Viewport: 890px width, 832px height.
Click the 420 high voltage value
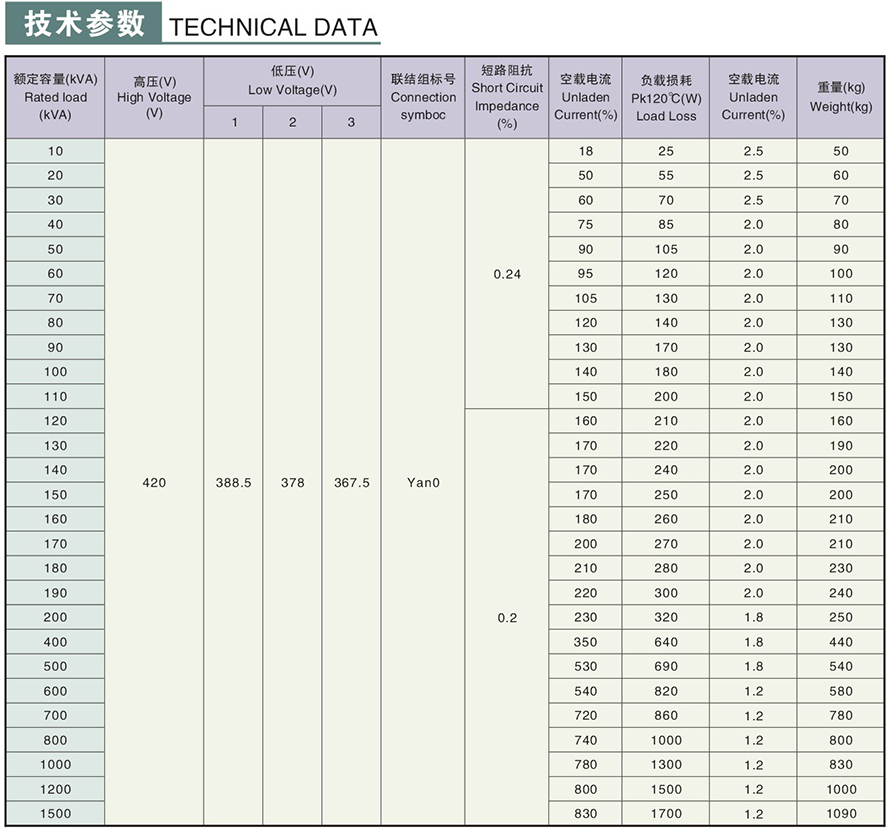click(x=154, y=483)
